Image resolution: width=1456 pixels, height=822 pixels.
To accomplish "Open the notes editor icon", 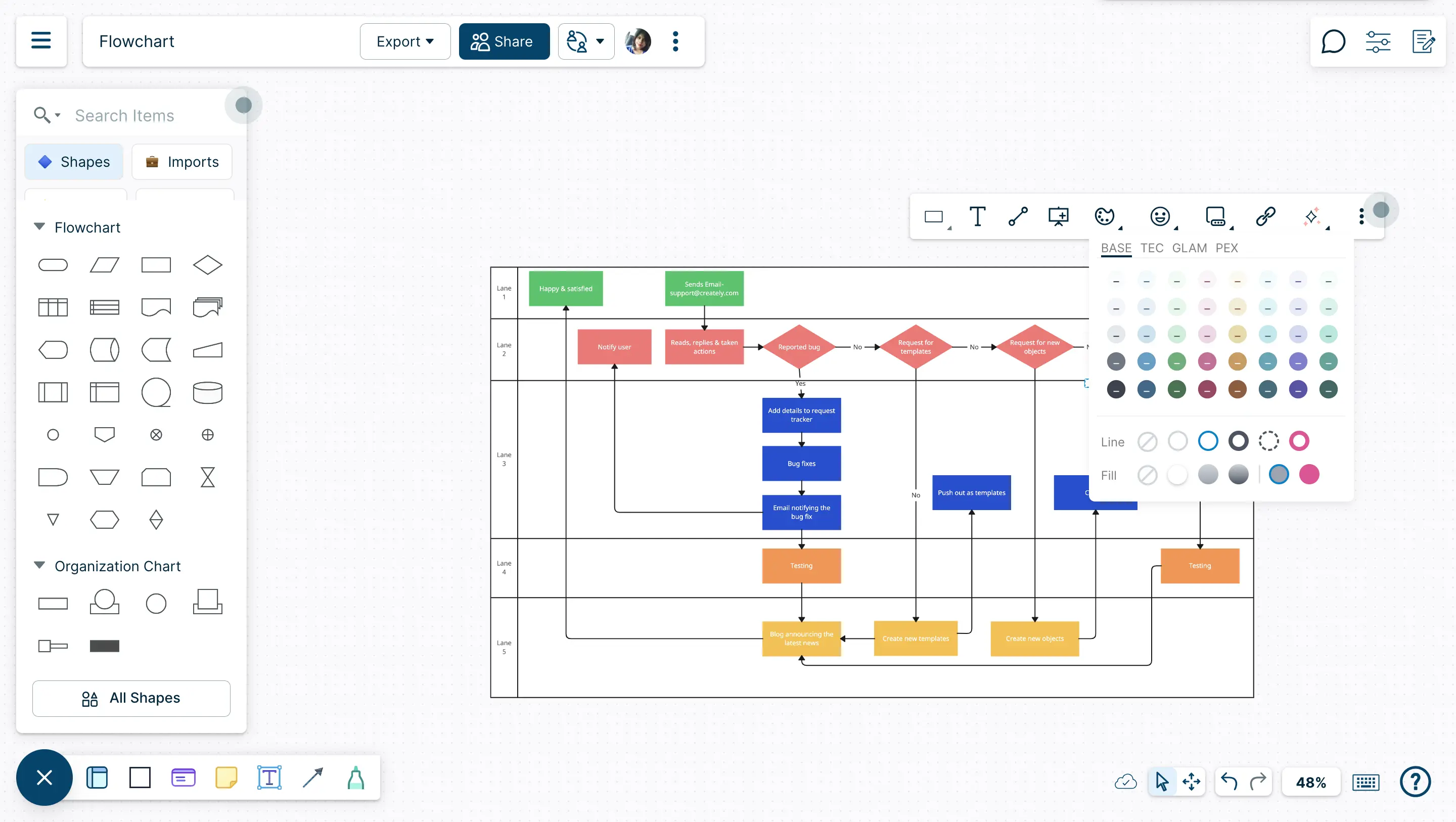I will 1423,41.
